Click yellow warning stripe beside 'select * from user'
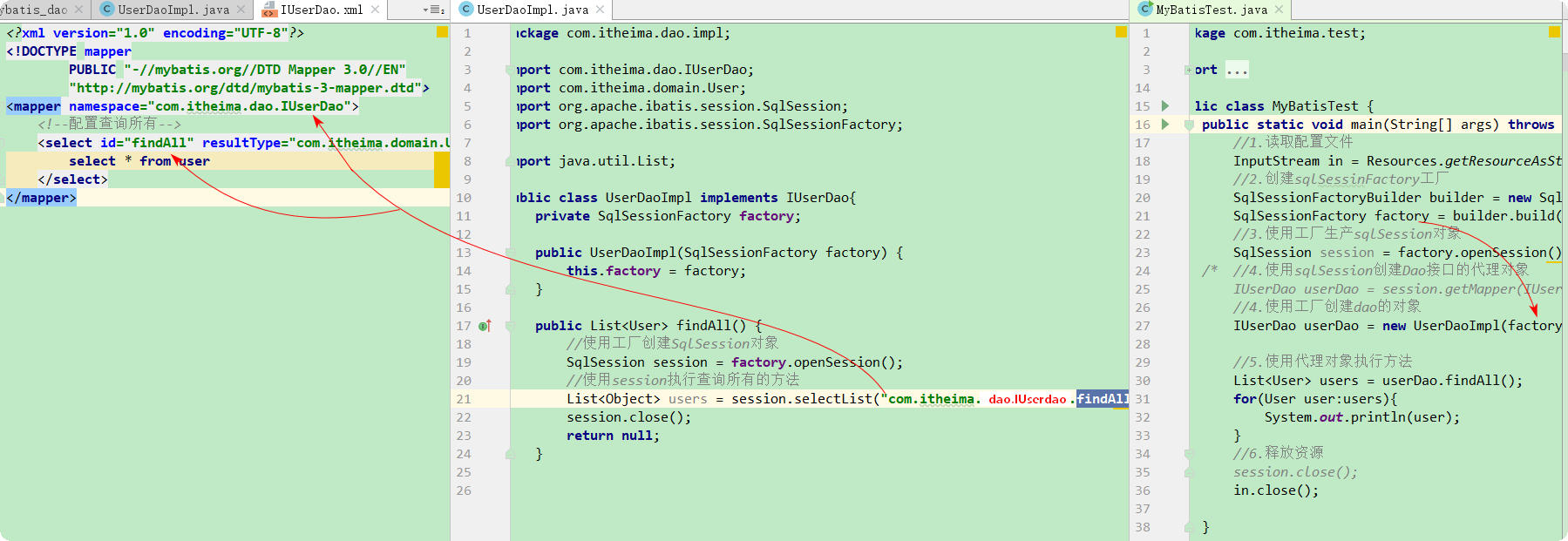 coord(442,169)
